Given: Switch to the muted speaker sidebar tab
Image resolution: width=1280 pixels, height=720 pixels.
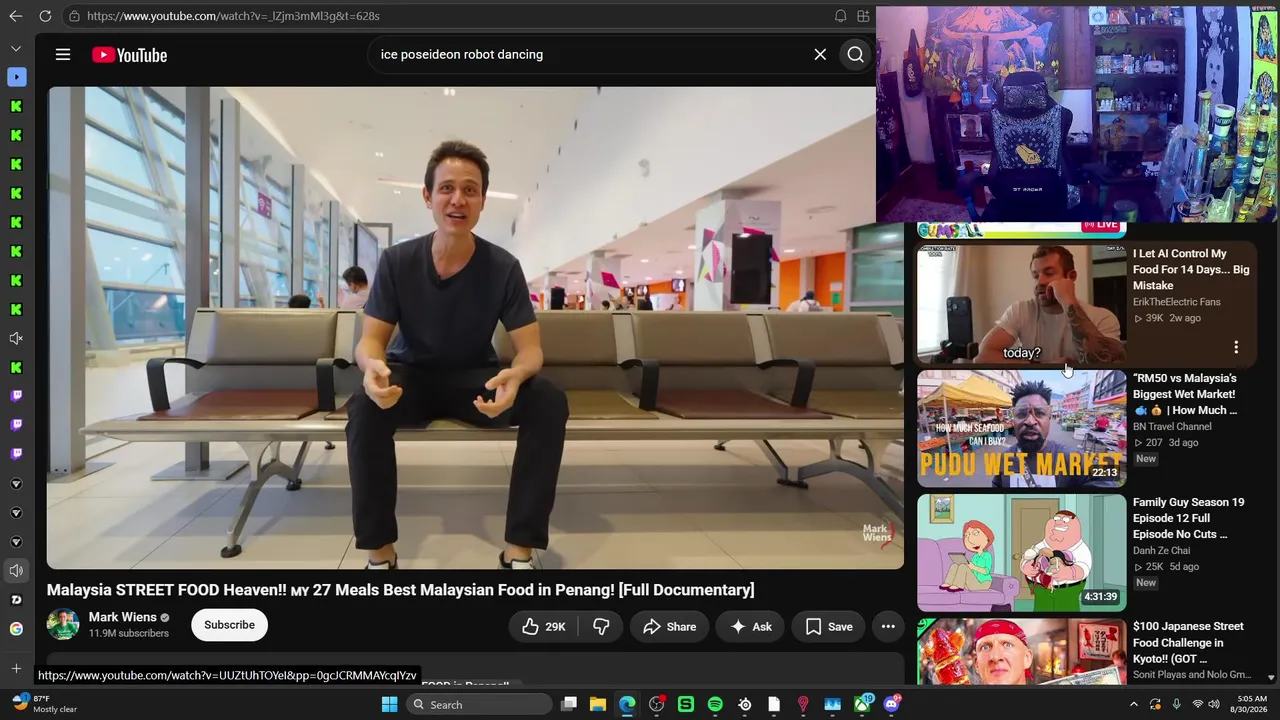Looking at the screenshot, I should click(x=16, y=339).
